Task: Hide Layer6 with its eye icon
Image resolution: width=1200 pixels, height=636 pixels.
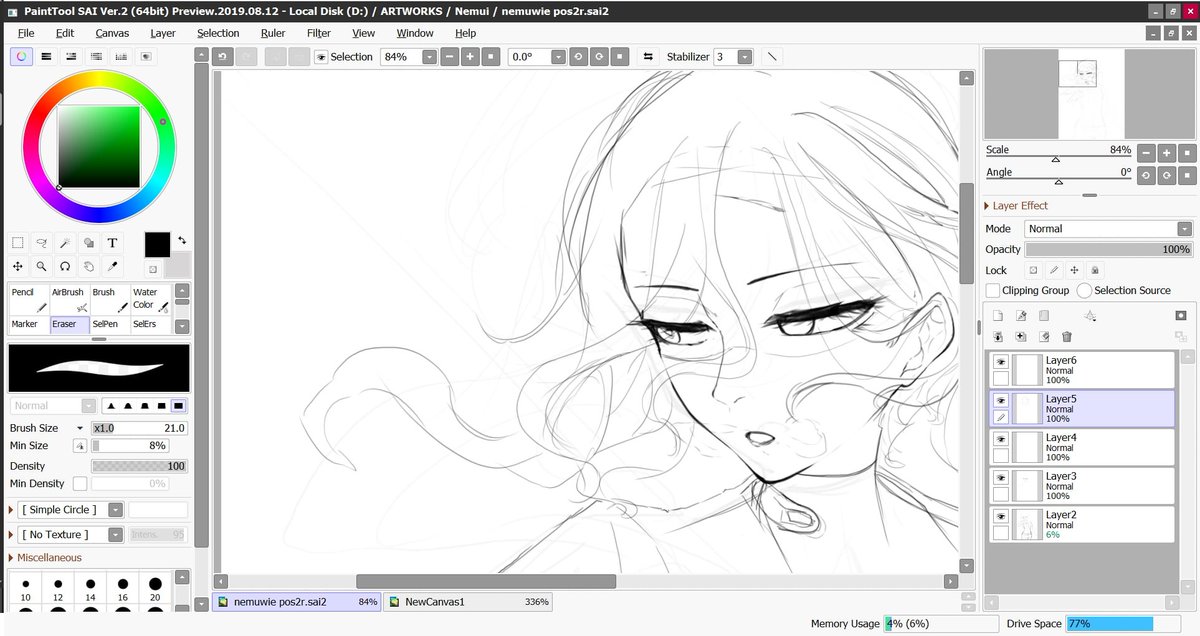Action: (x=1000, y=363)
